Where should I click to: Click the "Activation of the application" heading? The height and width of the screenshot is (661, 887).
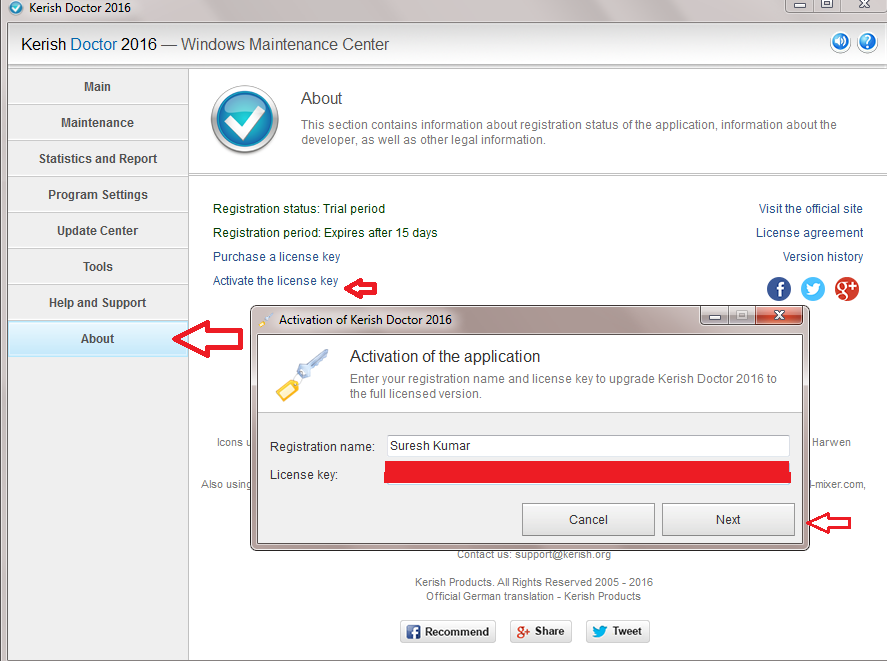(445, 357)
